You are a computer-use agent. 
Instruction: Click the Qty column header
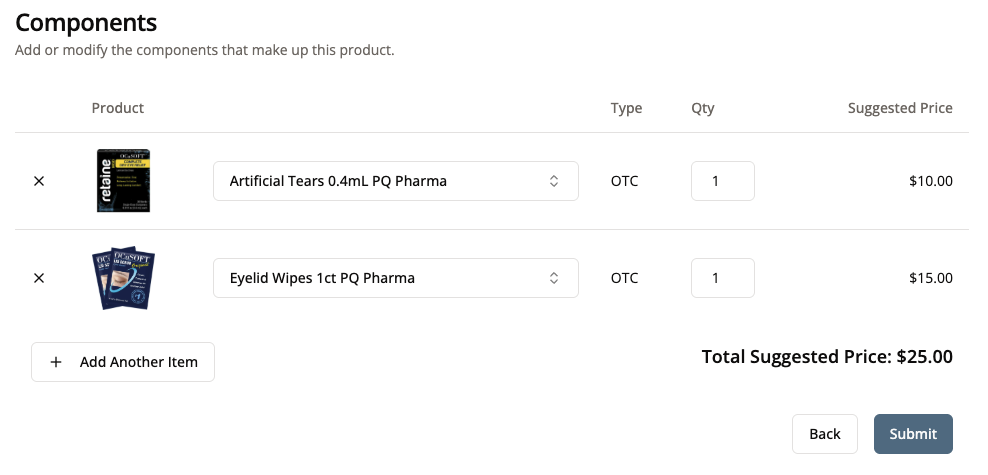(703, 108)
